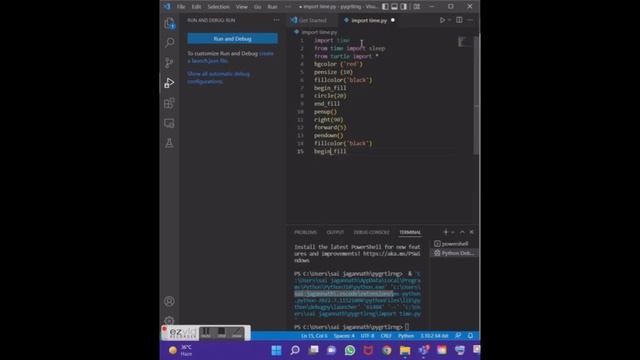Select the powershell terminal entry
Screen dimensions: 640x360
pos(454,244)
